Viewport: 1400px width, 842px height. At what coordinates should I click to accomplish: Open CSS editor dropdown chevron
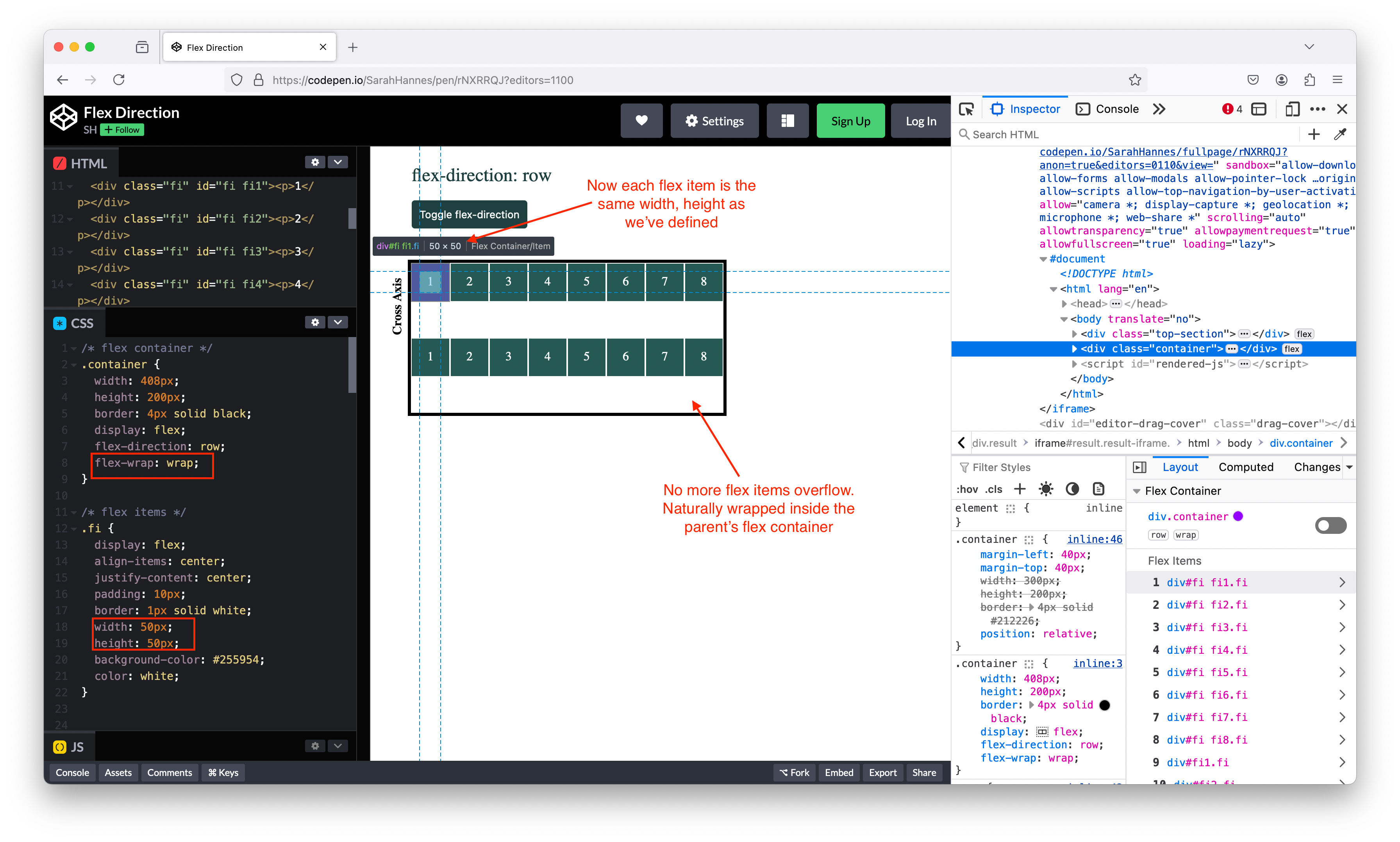(x=337, y=322)
